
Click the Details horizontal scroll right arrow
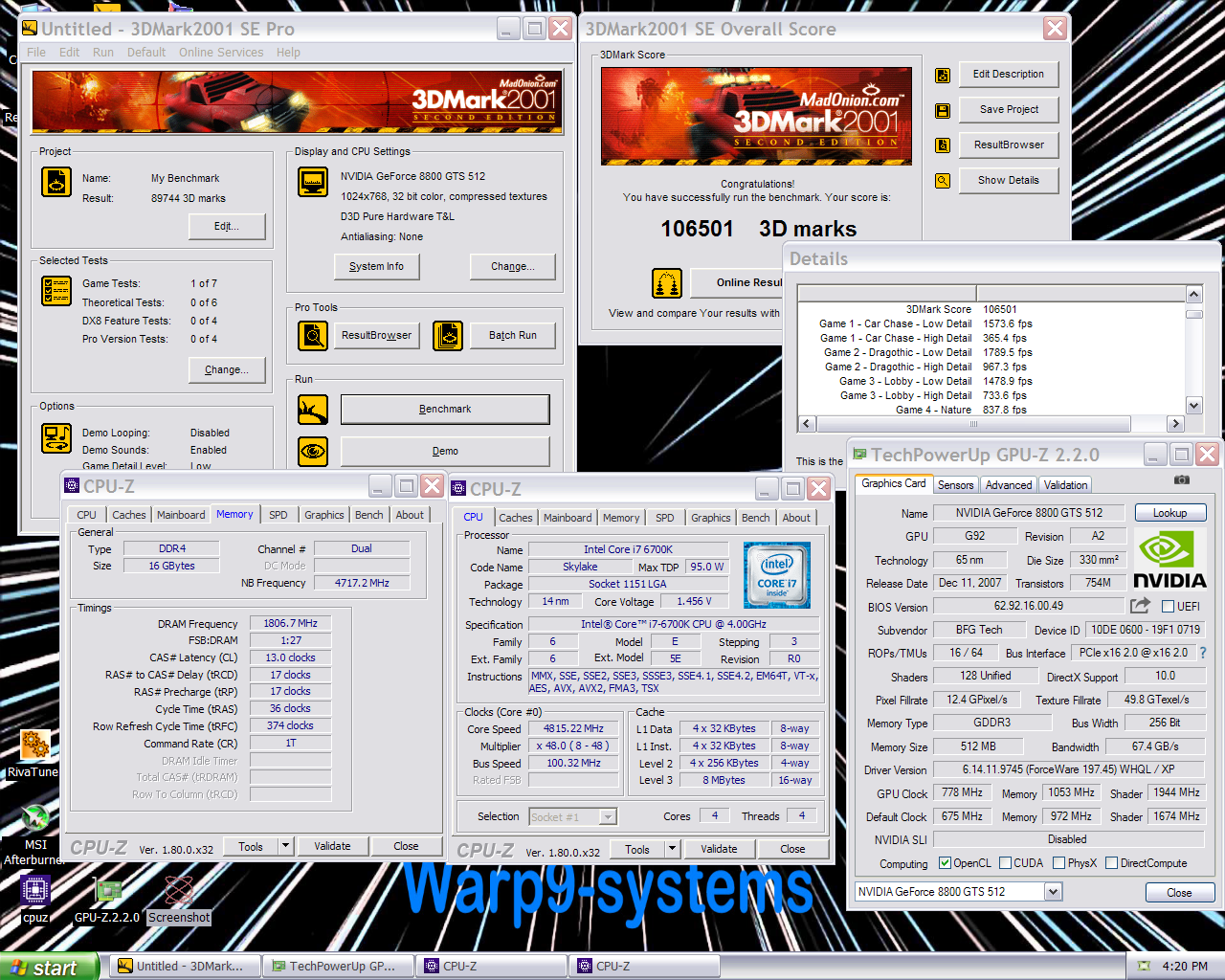[x=1176, y=424]
